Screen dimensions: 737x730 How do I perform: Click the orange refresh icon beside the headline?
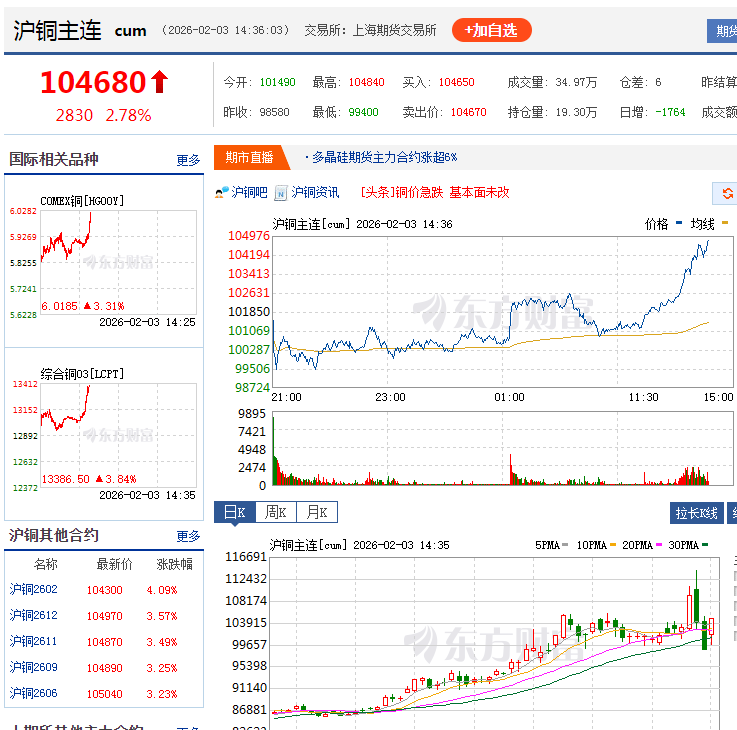point(728,193)
